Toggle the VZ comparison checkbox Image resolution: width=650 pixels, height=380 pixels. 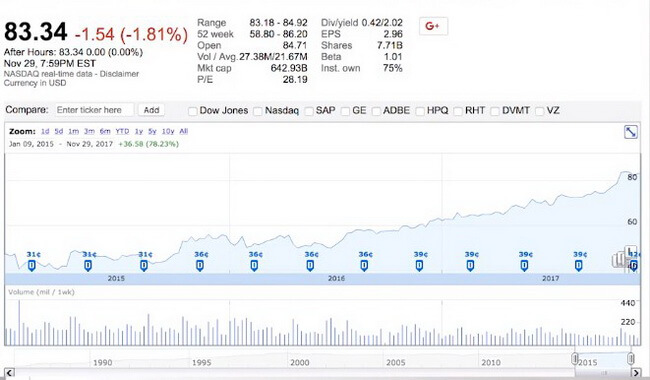pos(539,111)
